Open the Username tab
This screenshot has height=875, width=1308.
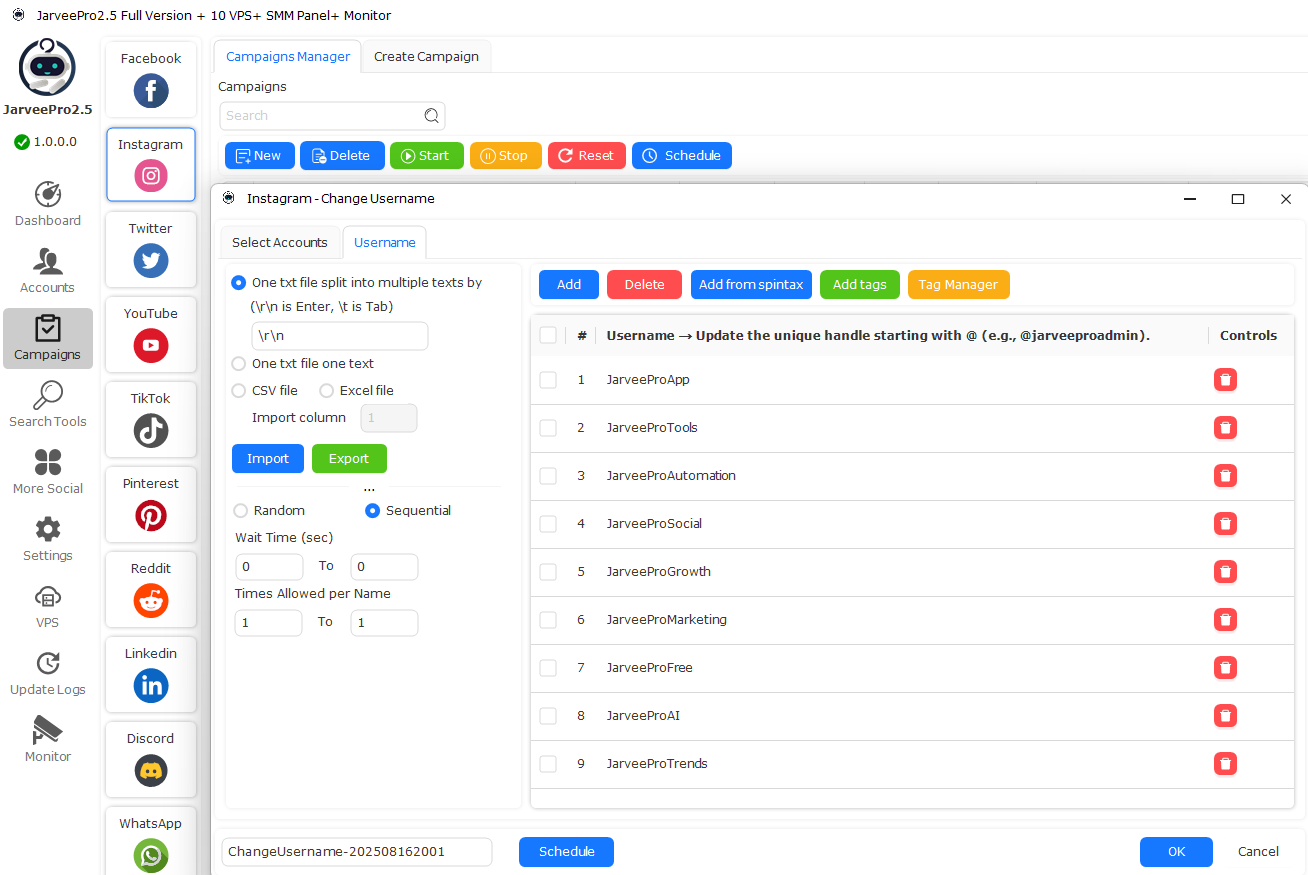click(385, 243)
